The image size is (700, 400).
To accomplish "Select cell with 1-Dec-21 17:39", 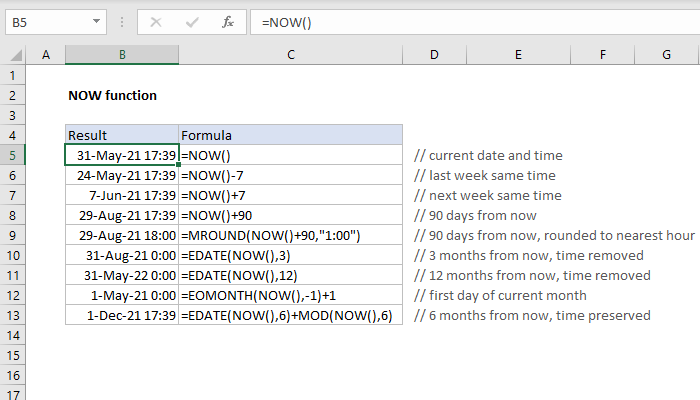I will click(122, 315).
